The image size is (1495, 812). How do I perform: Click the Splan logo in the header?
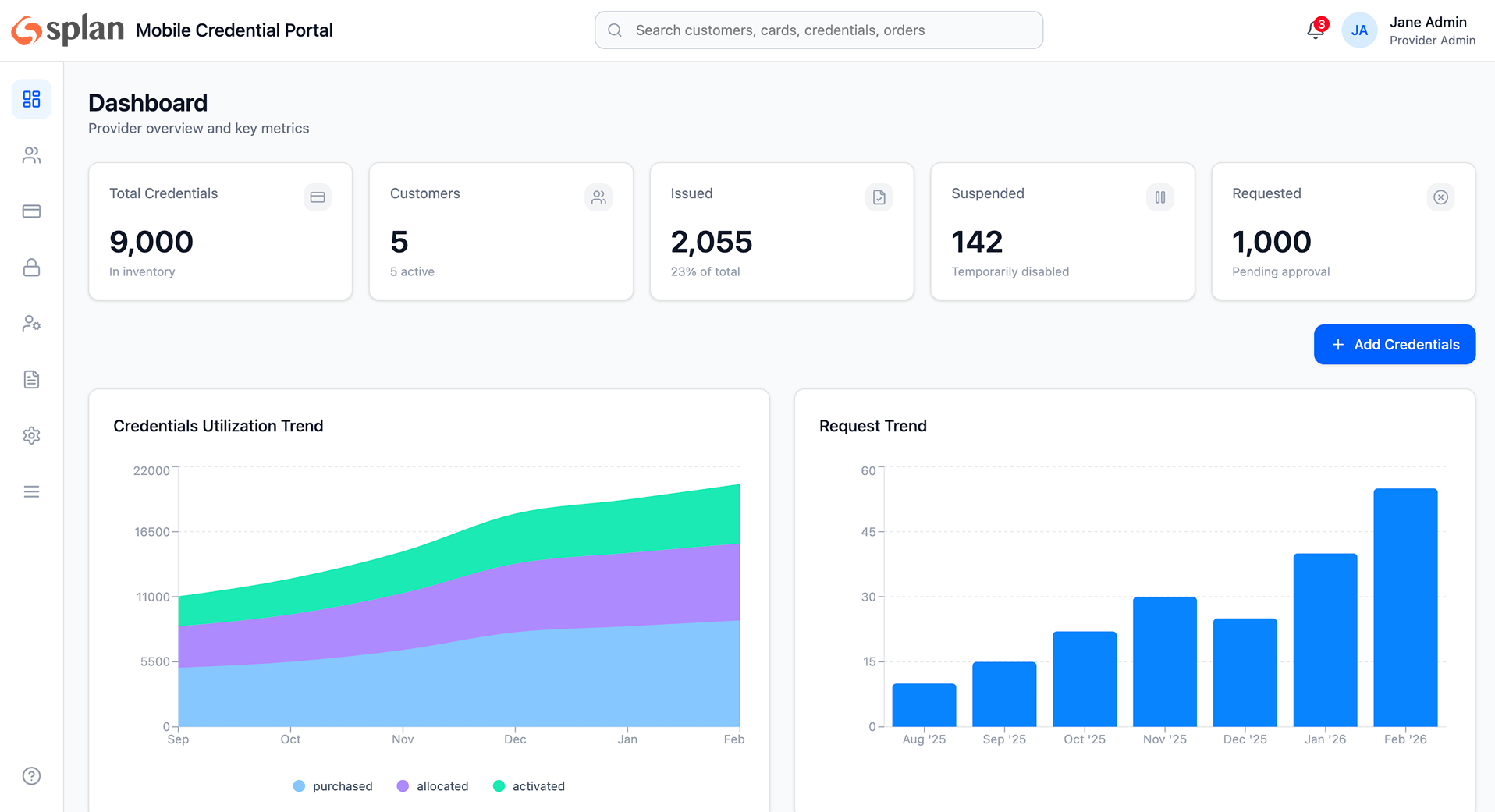click(66, 29)
